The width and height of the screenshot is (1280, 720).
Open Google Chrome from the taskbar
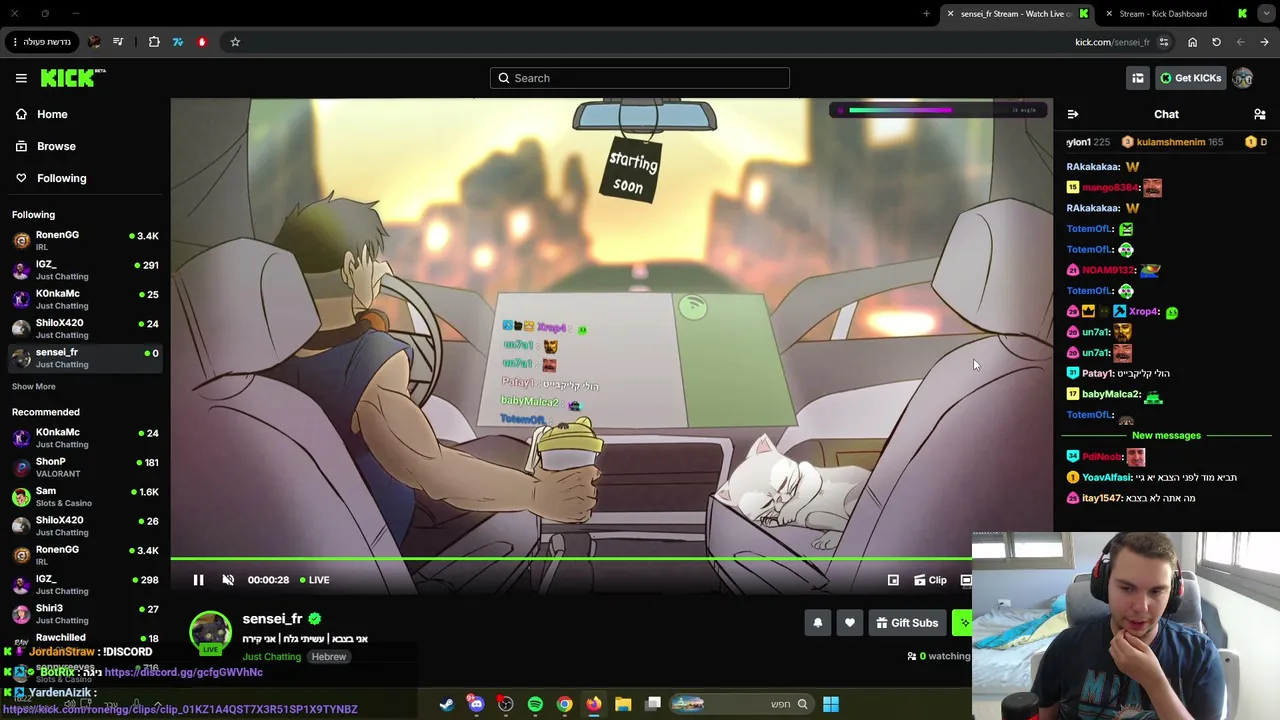[565, 704]
